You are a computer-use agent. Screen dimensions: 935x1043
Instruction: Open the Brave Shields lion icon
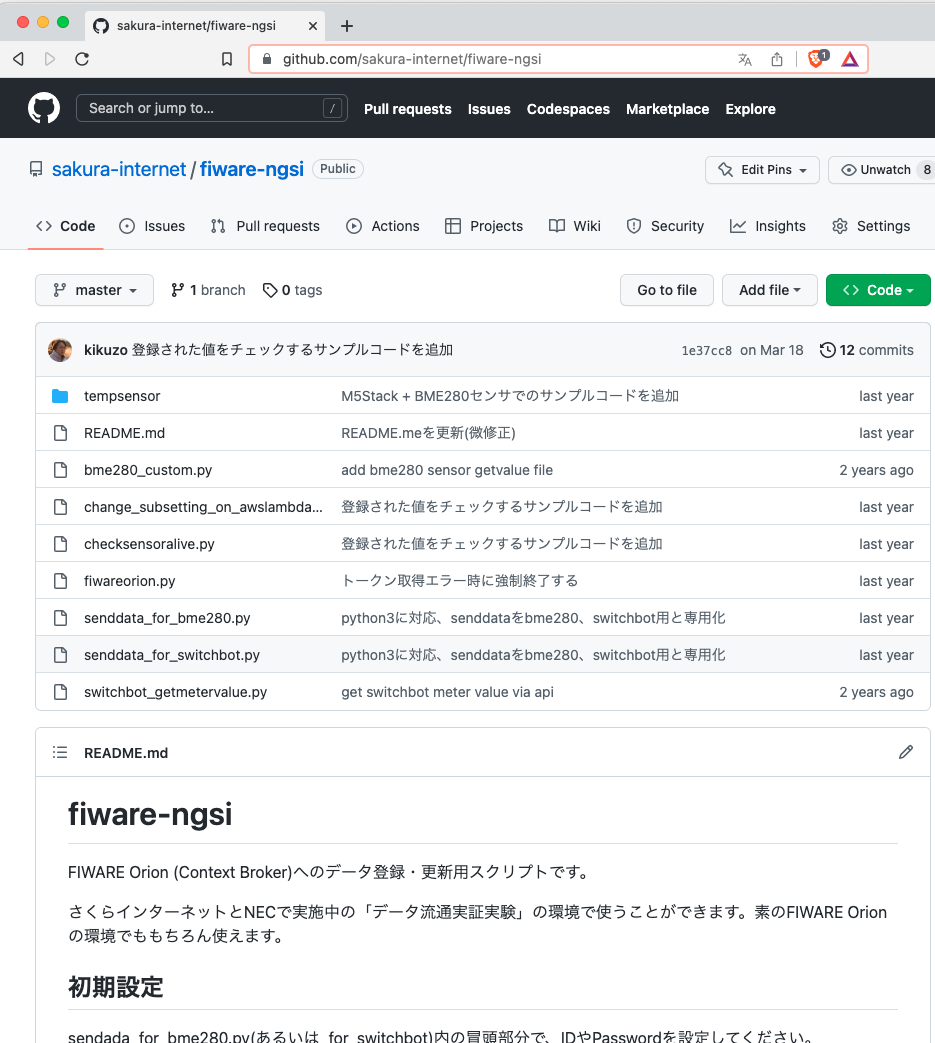tap(817, 59)
